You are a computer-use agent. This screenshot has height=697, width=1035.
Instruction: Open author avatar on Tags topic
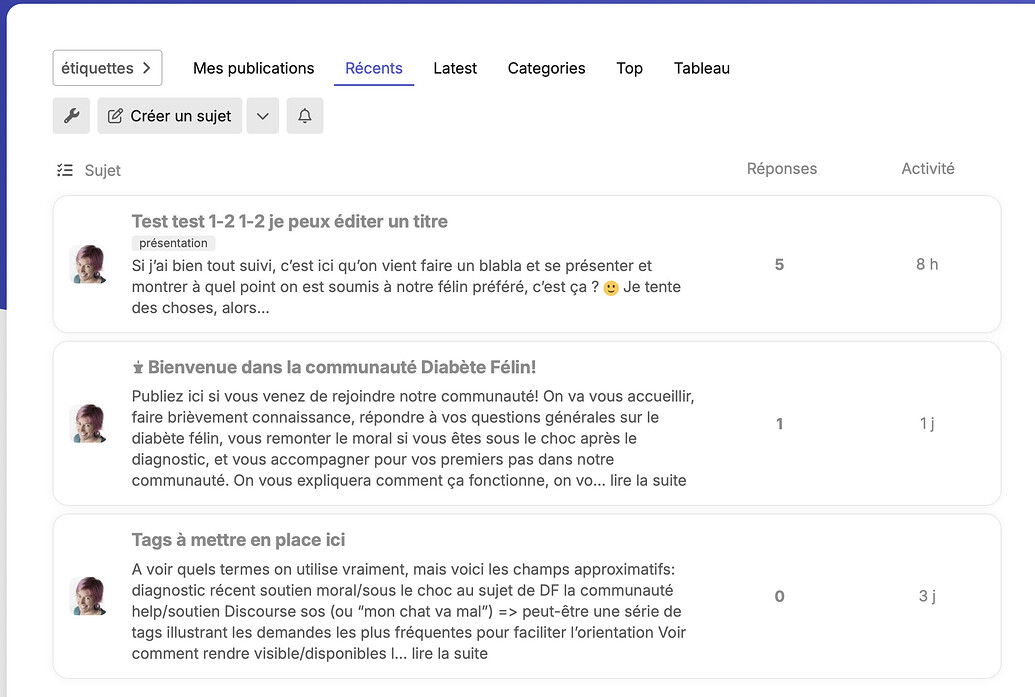(89, 596)
